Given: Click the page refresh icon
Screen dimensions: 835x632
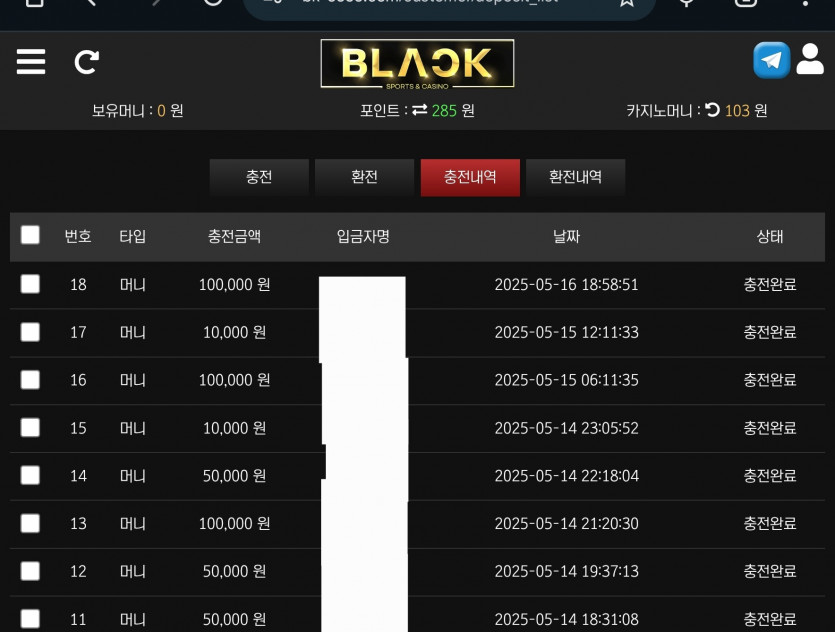Looking at the screenshot, I should (x=86, y=62).
